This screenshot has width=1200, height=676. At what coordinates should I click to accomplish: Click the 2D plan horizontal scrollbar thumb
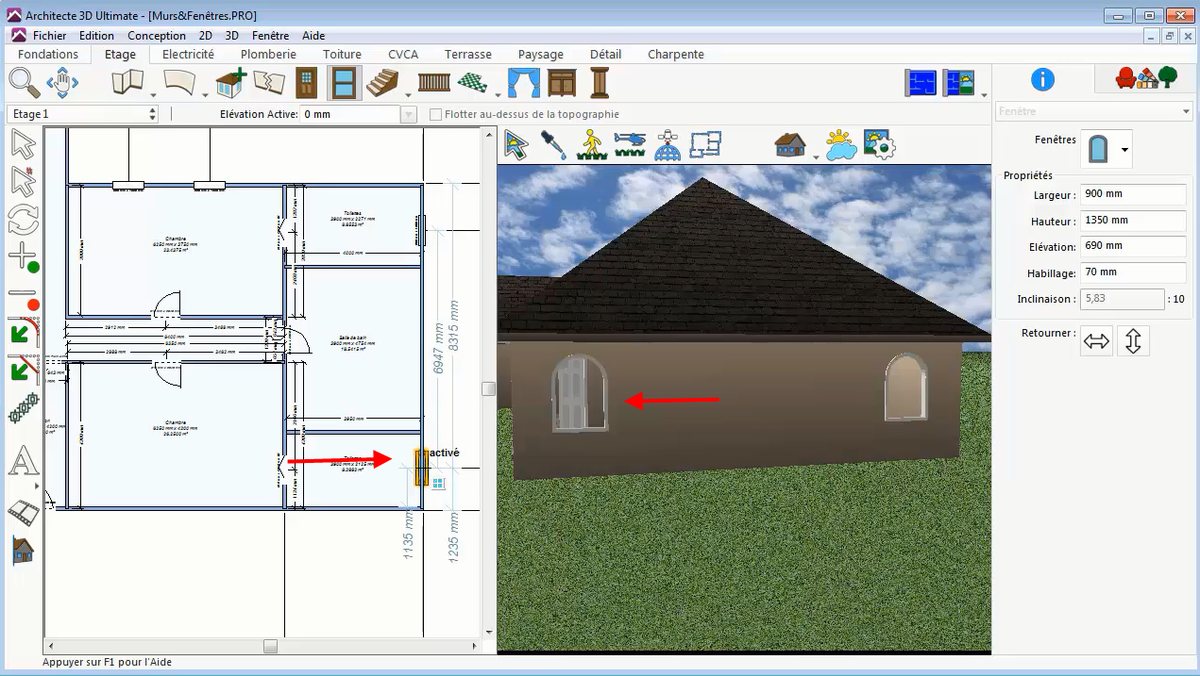click(270, 646)
